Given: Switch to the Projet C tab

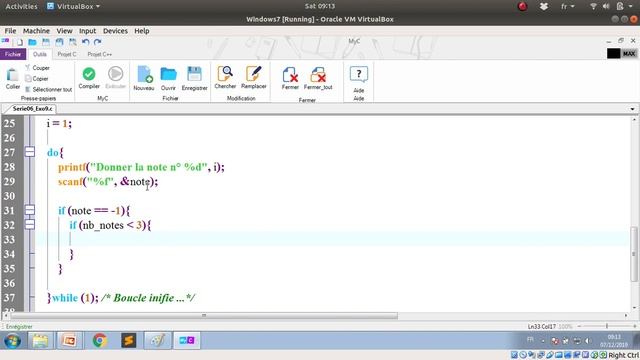Looking at the screenshot, I should 67,54.
